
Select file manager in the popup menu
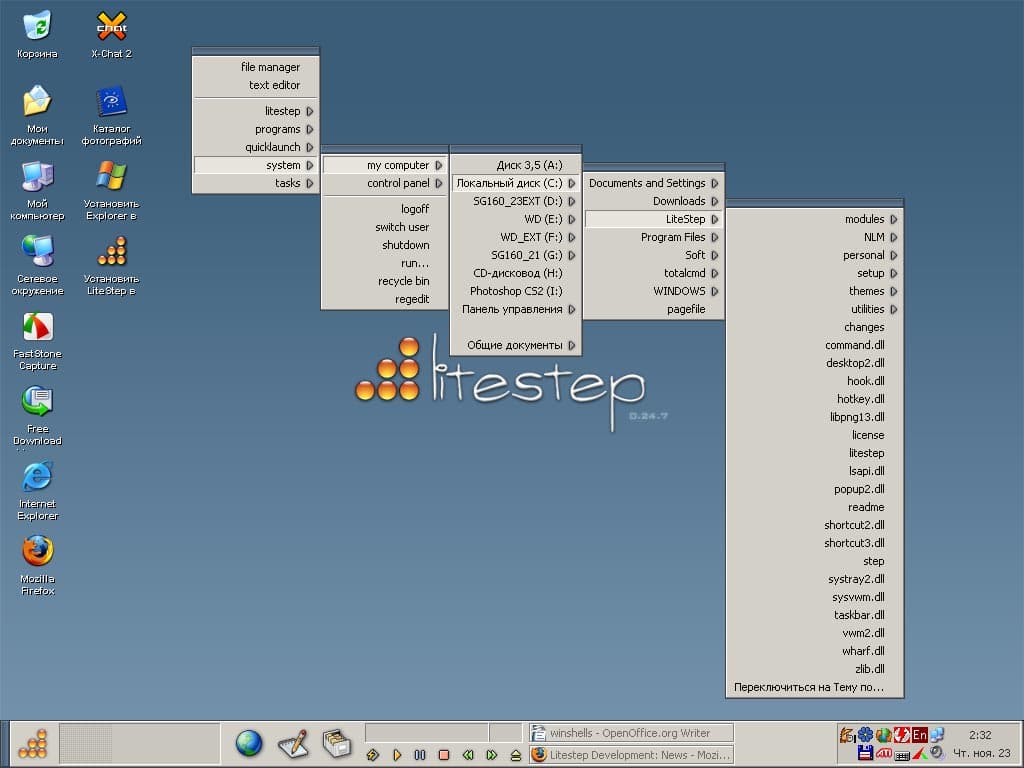pyautogui.click(x=255, y=67)
